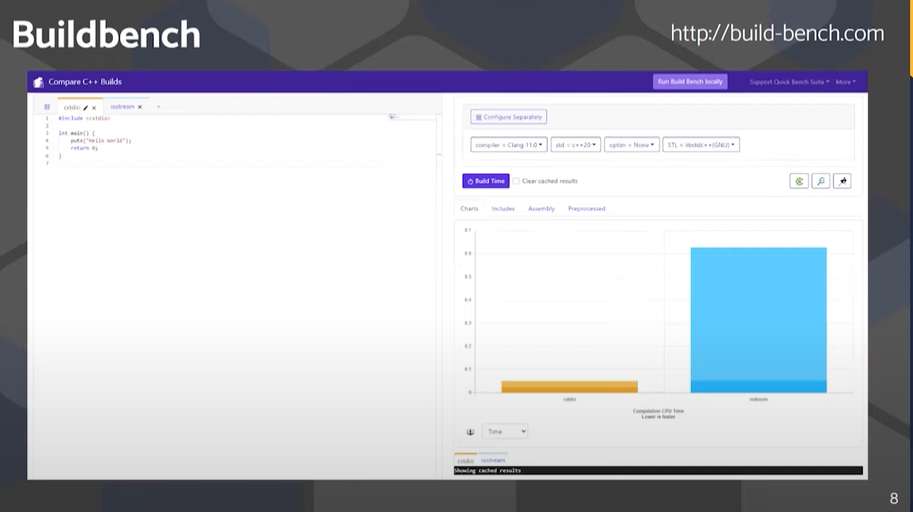Open the STL = libstdc++(GNU) dropdown
Screen dimensions: 913x512
click(x=701, y=145)
